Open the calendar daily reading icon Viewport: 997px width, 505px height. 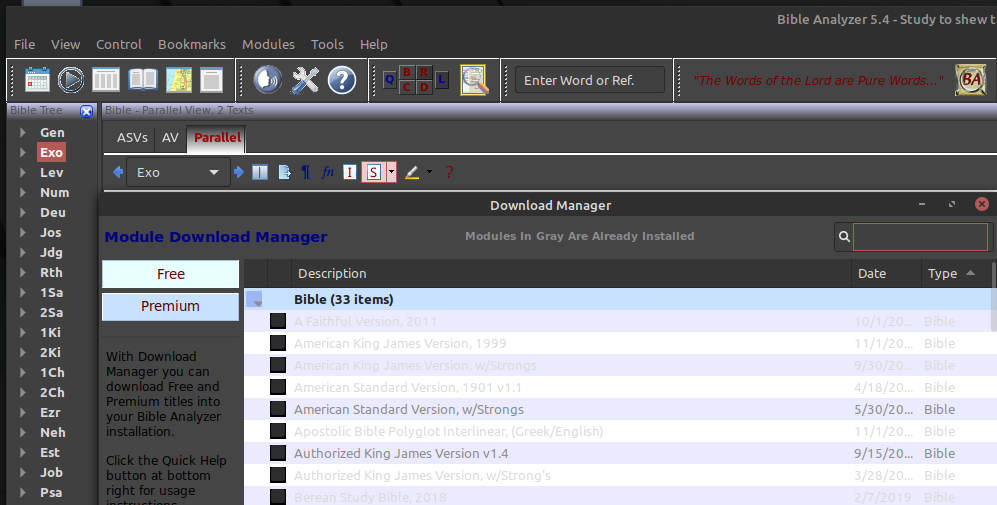[37, 80]
